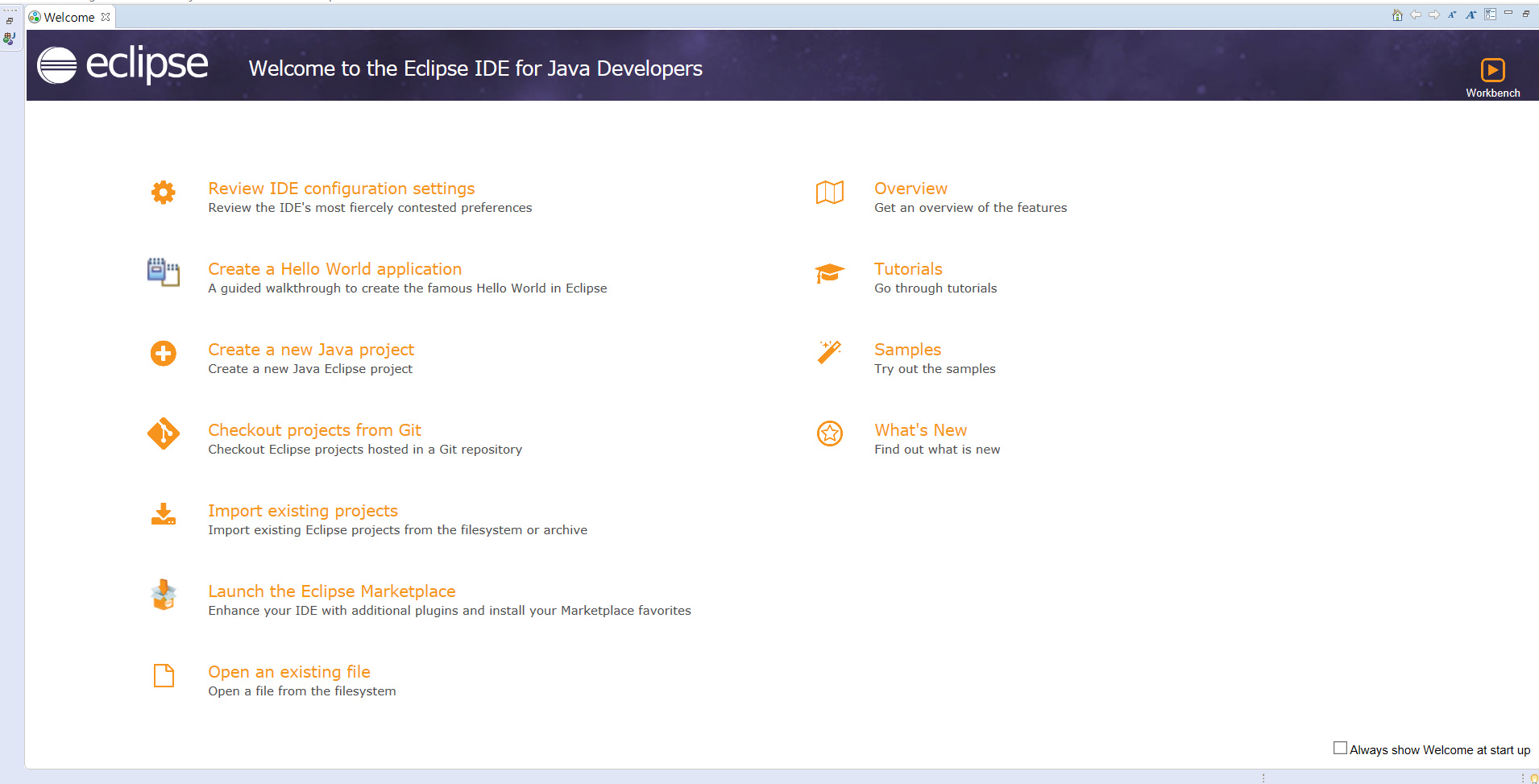Open the Tutorials link
This screenshot has width=1539, height=784.
(908, 269)
